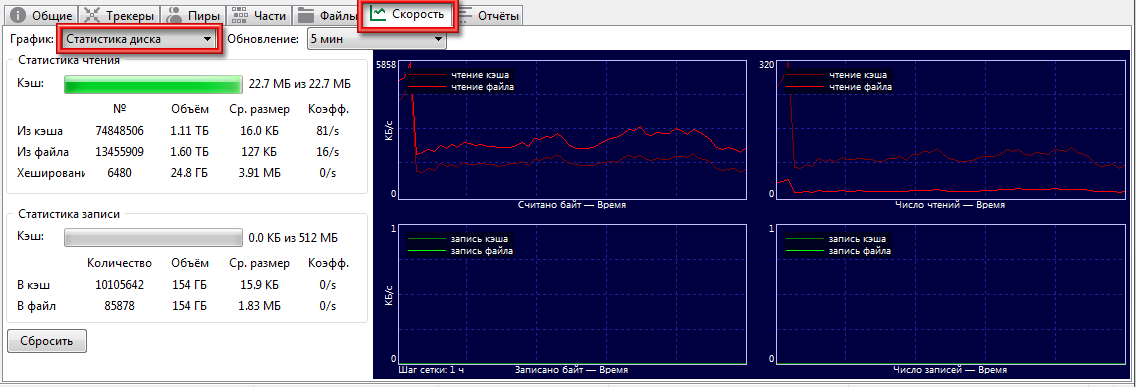Click value 74848506
Screen dimensions: 1136x387
[120, 131]
